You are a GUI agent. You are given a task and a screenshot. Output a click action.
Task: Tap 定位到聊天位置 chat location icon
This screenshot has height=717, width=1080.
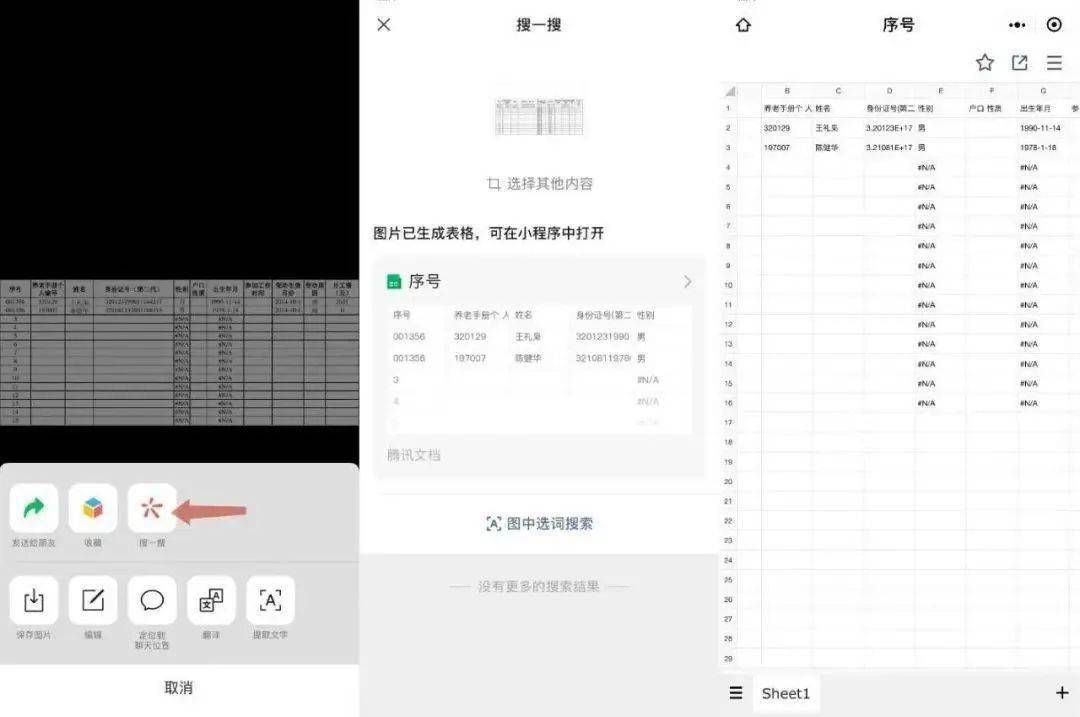point(151,599)
